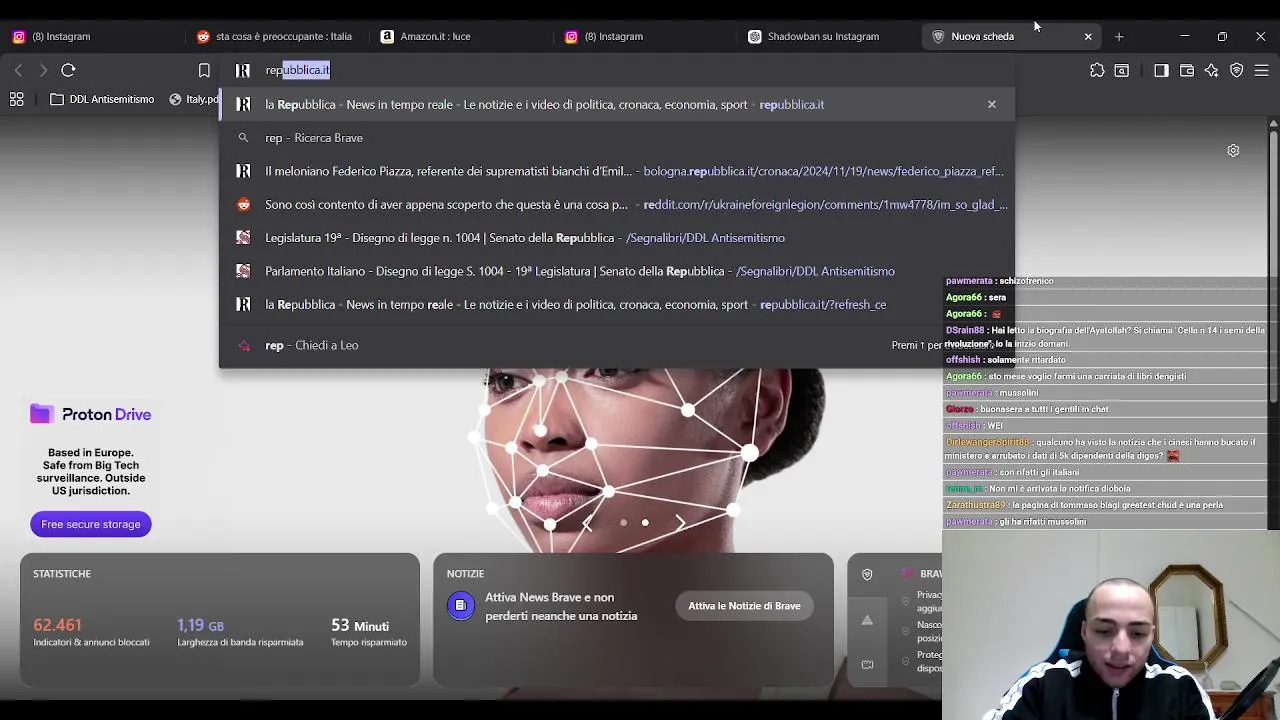
Task: Remove the first repubblica.it suggestion with X
Action: (992, 104)
